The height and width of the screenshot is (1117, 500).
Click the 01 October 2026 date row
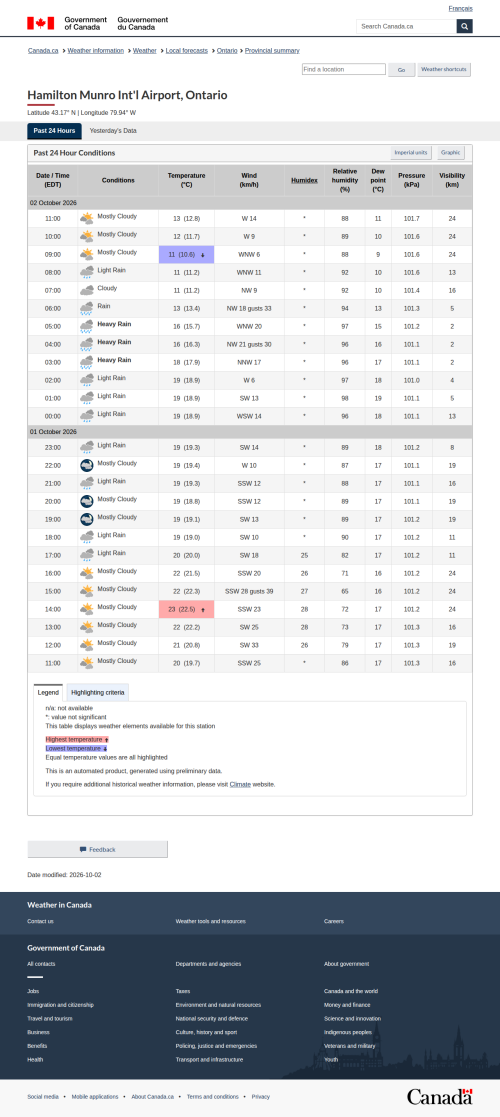(x=250, y=432)
